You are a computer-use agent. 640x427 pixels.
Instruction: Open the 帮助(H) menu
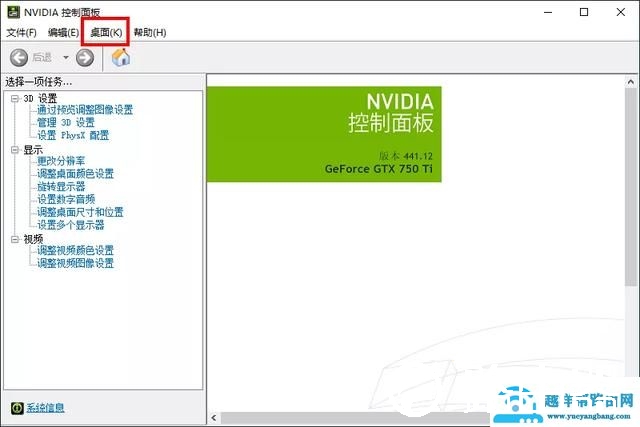coord(150,33)
